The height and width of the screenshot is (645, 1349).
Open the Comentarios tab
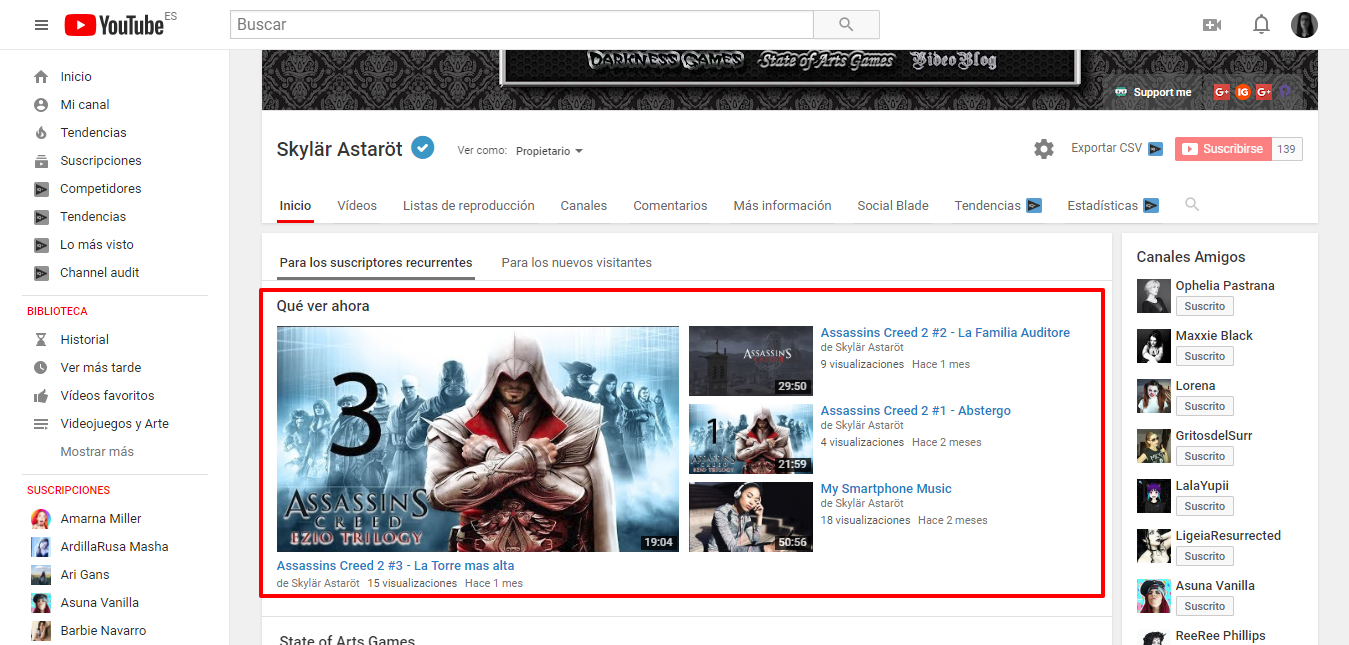click(670, 205)
